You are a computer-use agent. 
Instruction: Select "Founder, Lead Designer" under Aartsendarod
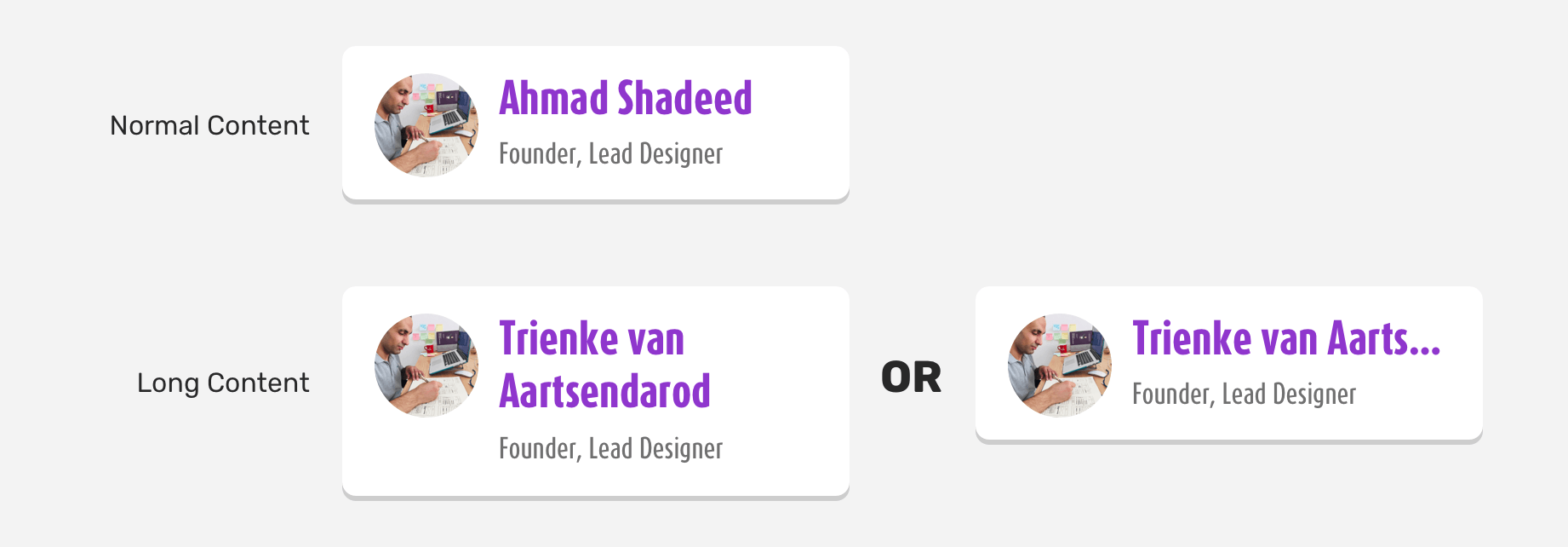point(610,449)
